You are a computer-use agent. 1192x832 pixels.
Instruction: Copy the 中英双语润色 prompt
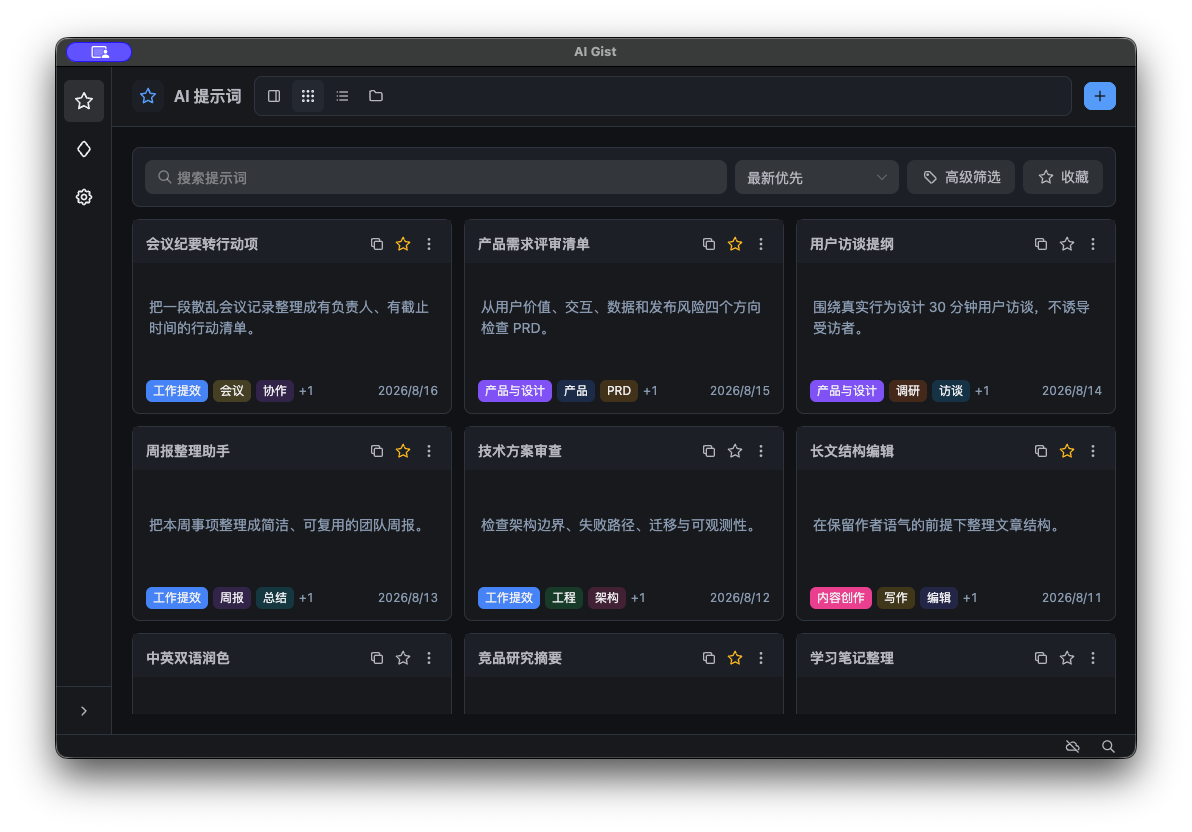point(376,658)
